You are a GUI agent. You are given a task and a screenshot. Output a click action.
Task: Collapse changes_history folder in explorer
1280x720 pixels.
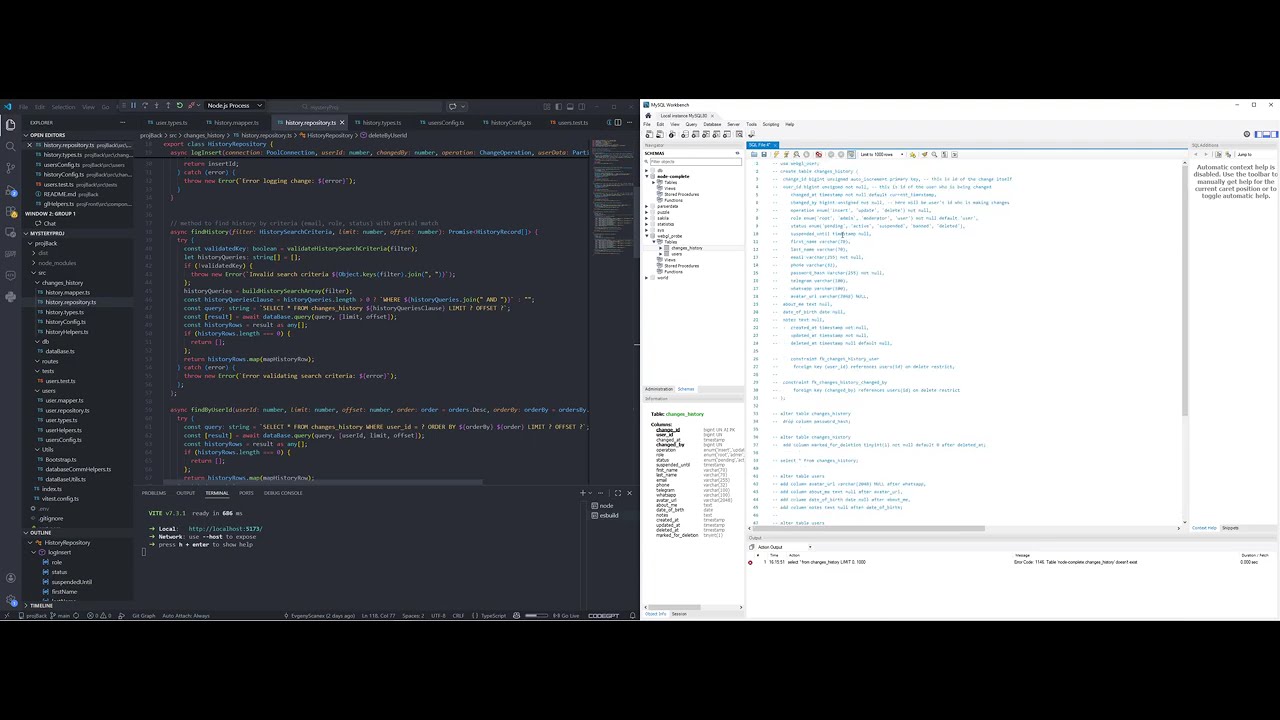[x=60, y=283]
